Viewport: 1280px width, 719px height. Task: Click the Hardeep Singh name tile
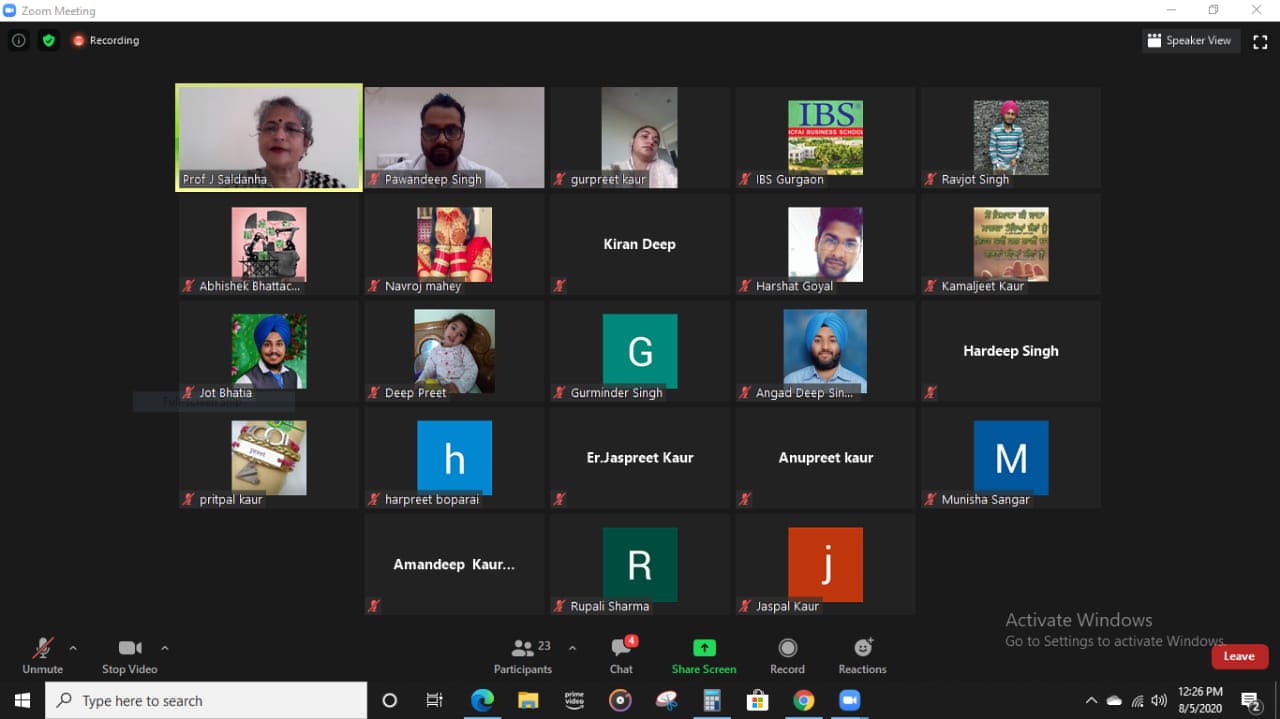click(1011, 351)
